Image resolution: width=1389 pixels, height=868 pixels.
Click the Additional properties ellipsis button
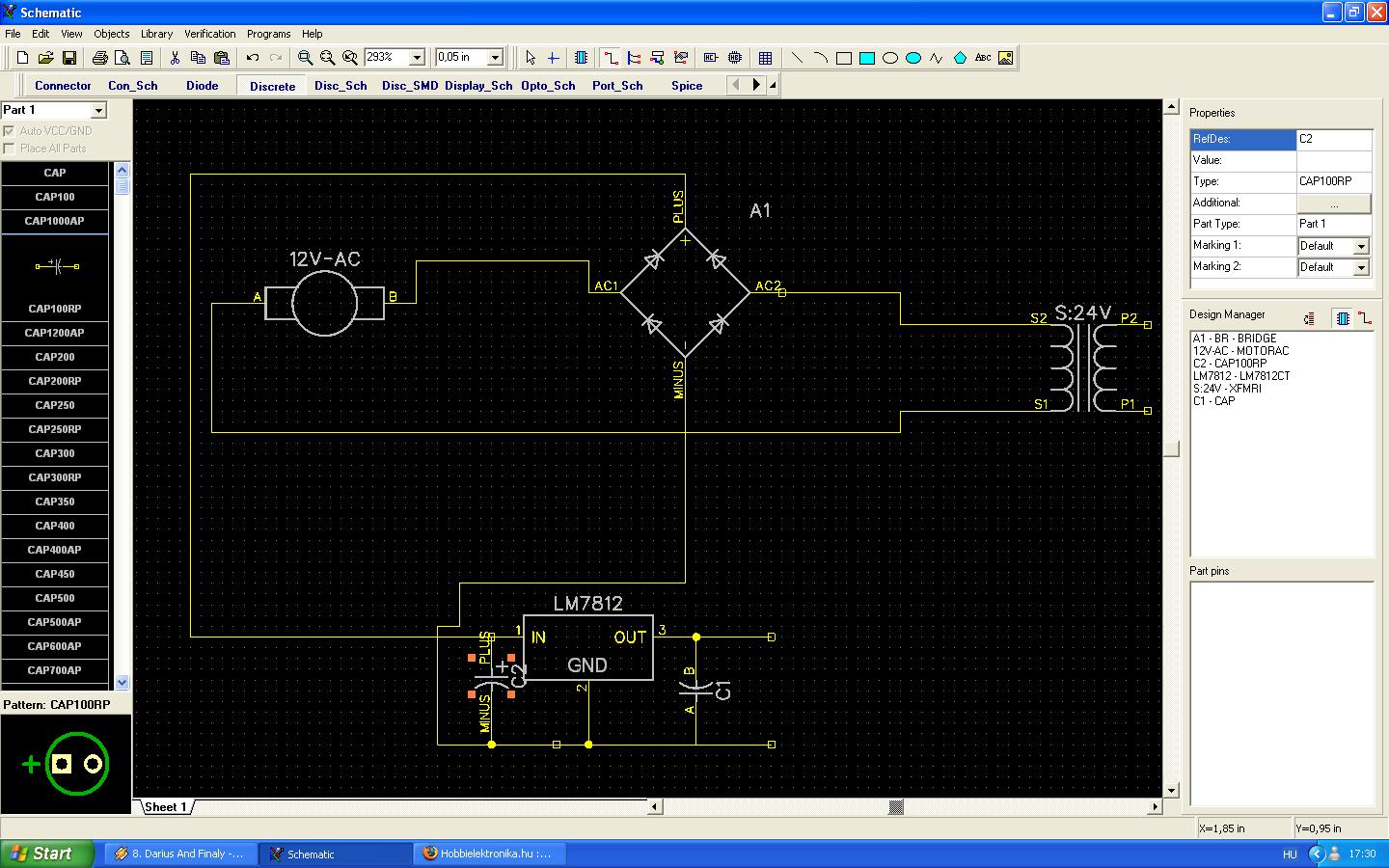pyautogui.click(x=1334, y=203)
